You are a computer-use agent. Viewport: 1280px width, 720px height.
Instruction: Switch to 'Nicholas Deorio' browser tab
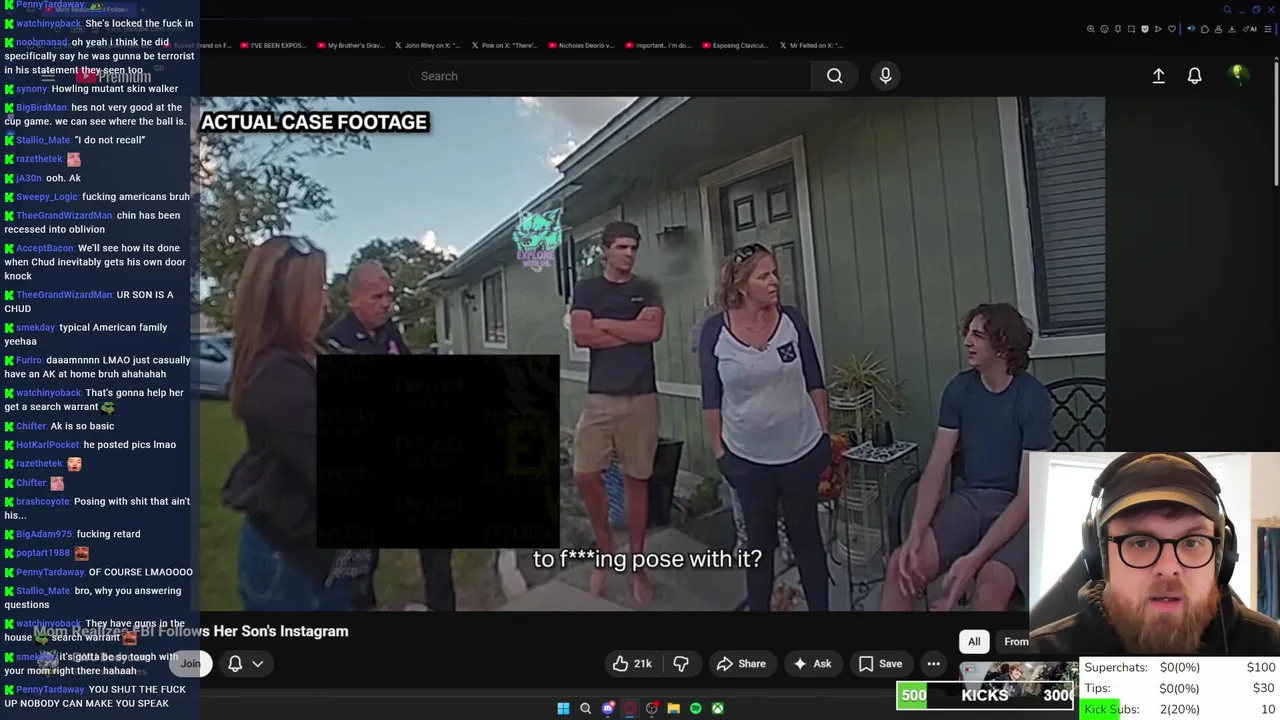point(582,45)
